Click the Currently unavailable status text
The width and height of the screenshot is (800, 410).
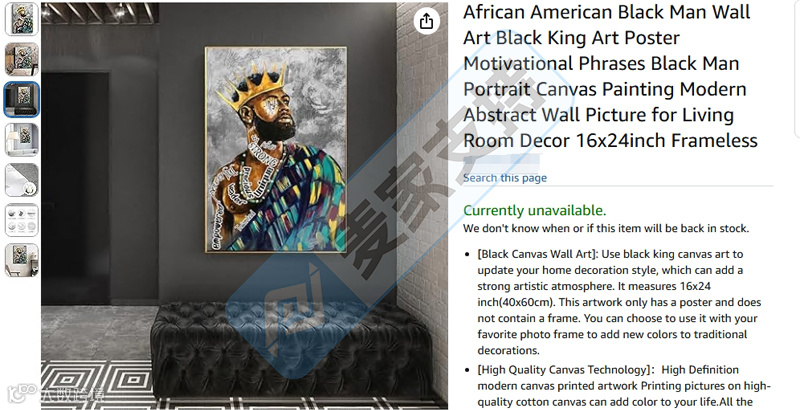[535, 211]
